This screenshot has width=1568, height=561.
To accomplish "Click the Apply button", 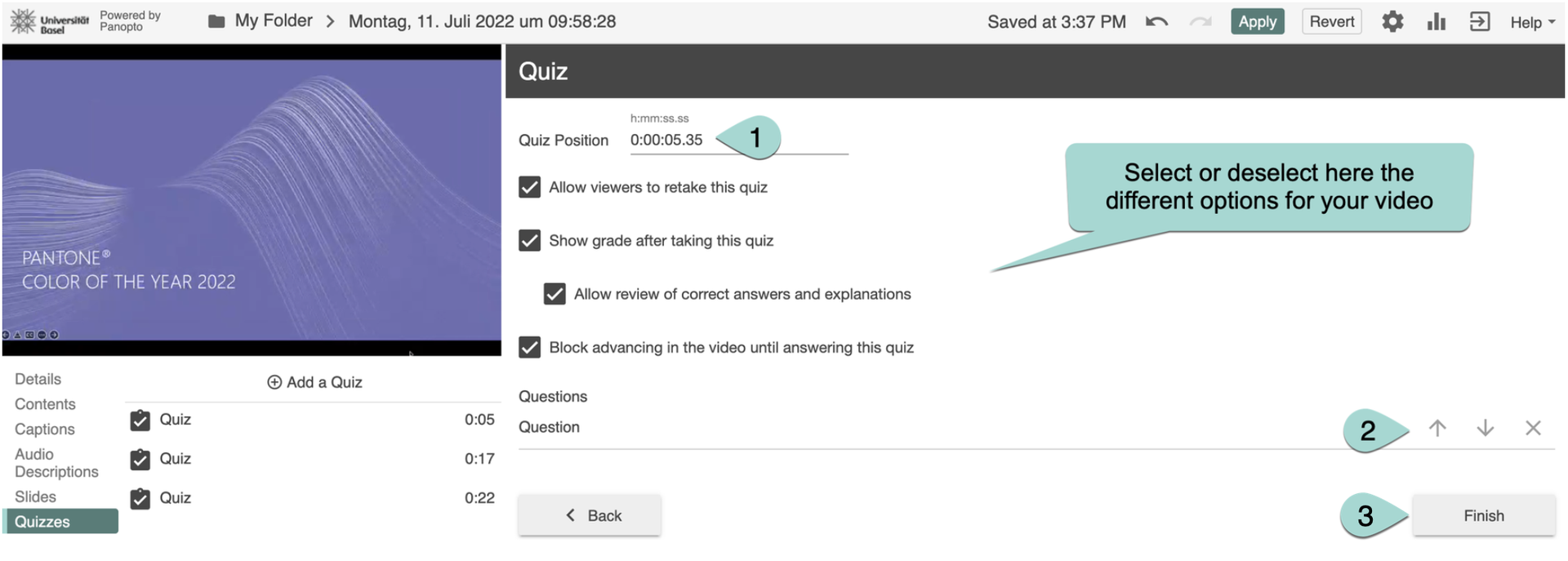I will coord(1257,22).
